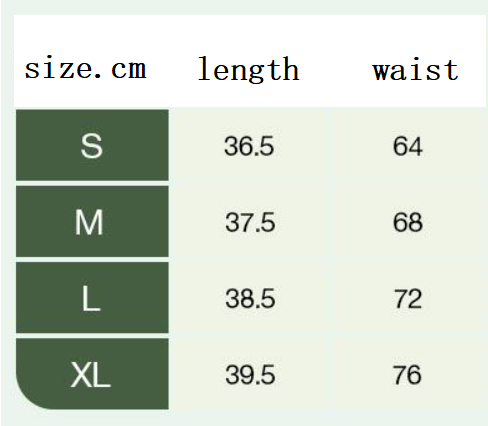This screenshot has width=488, height=426.
Task: Click the waist value 68
Action: point(408,222)
